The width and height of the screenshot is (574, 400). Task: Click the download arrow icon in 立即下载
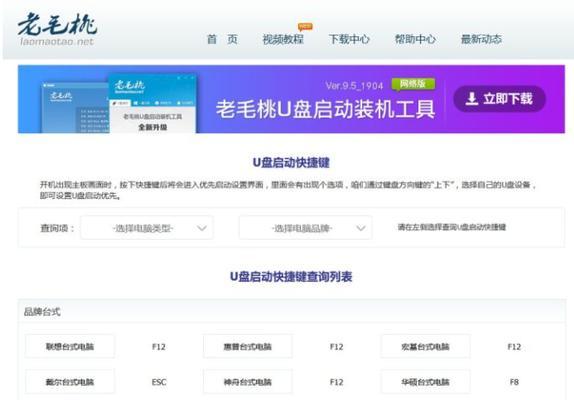[x=472, y=98]
